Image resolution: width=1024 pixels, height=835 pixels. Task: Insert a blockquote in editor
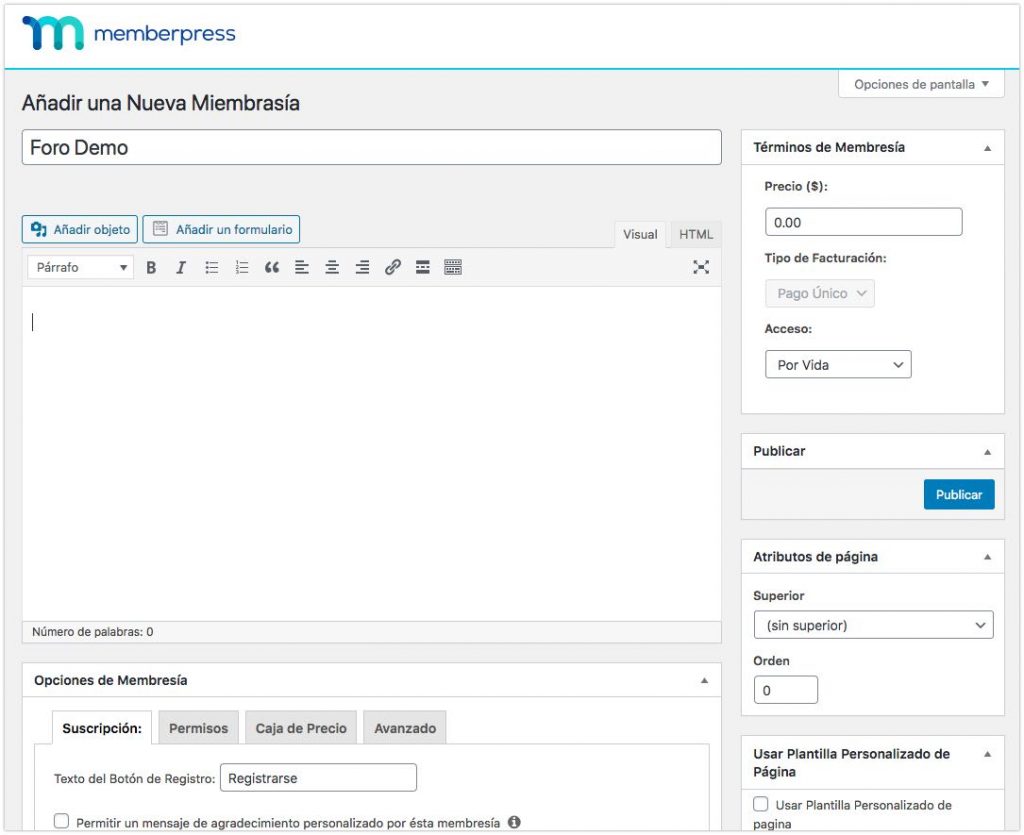271,267
